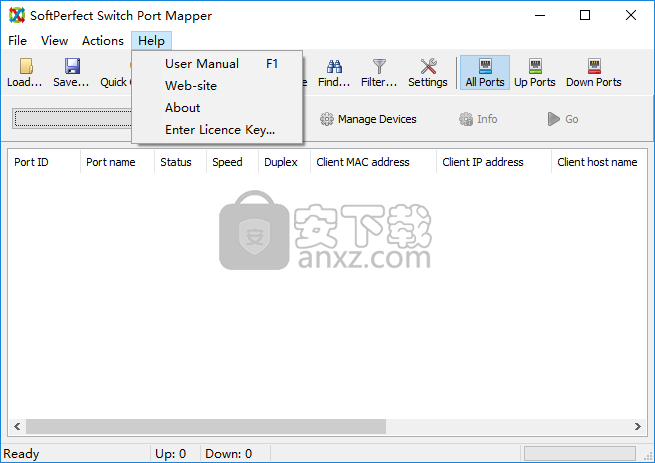
Task: Maximize the Switch Port Mapper window
Action: coord(585,15)
